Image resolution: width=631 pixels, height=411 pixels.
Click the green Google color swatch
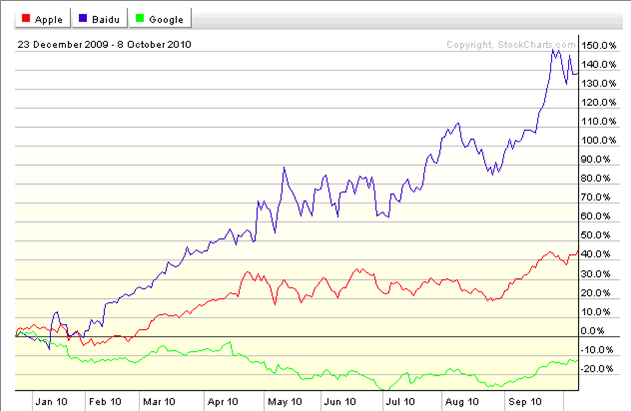click(x=140, y=19)
